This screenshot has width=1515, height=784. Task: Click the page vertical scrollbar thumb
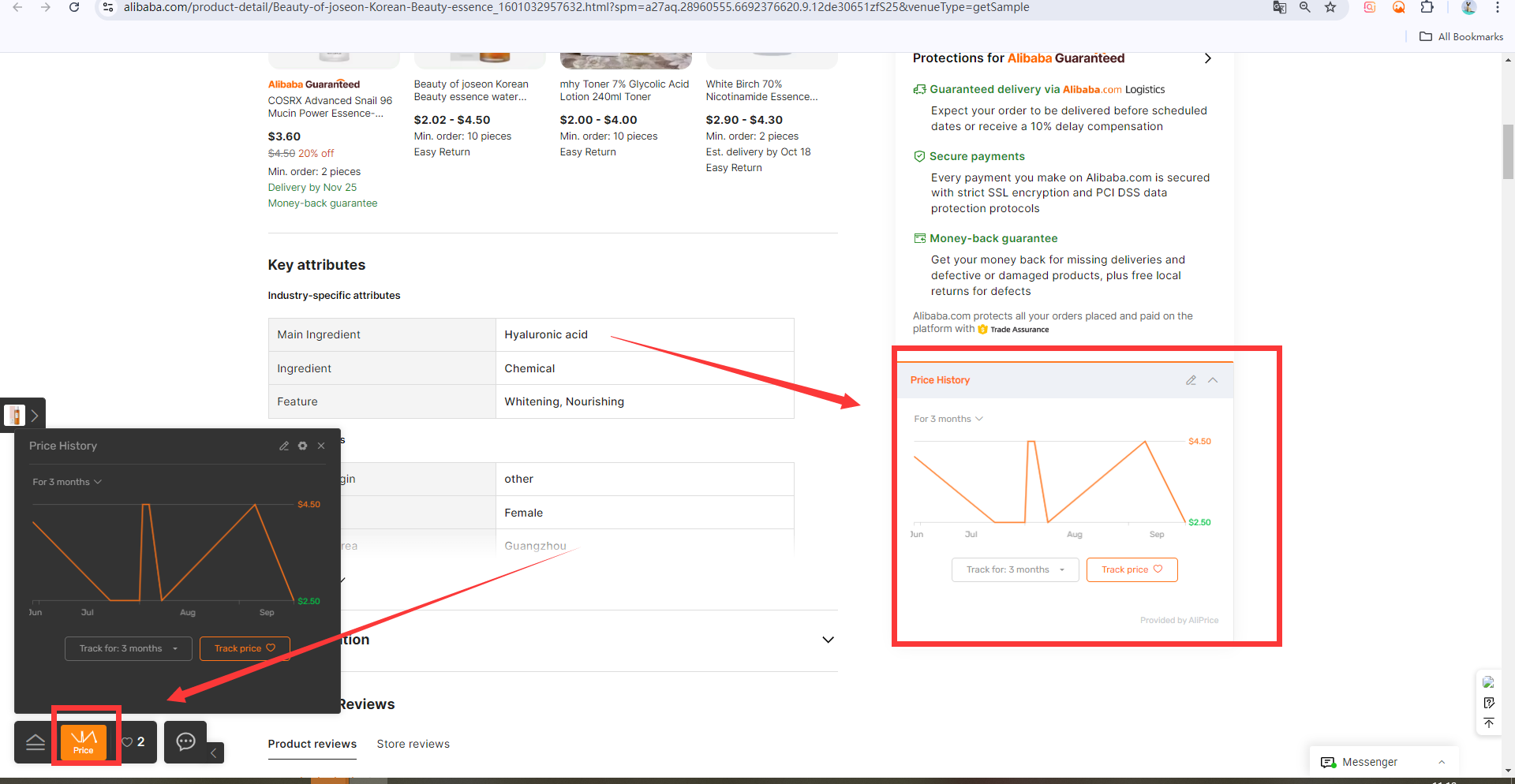(x=1508, y=151)
